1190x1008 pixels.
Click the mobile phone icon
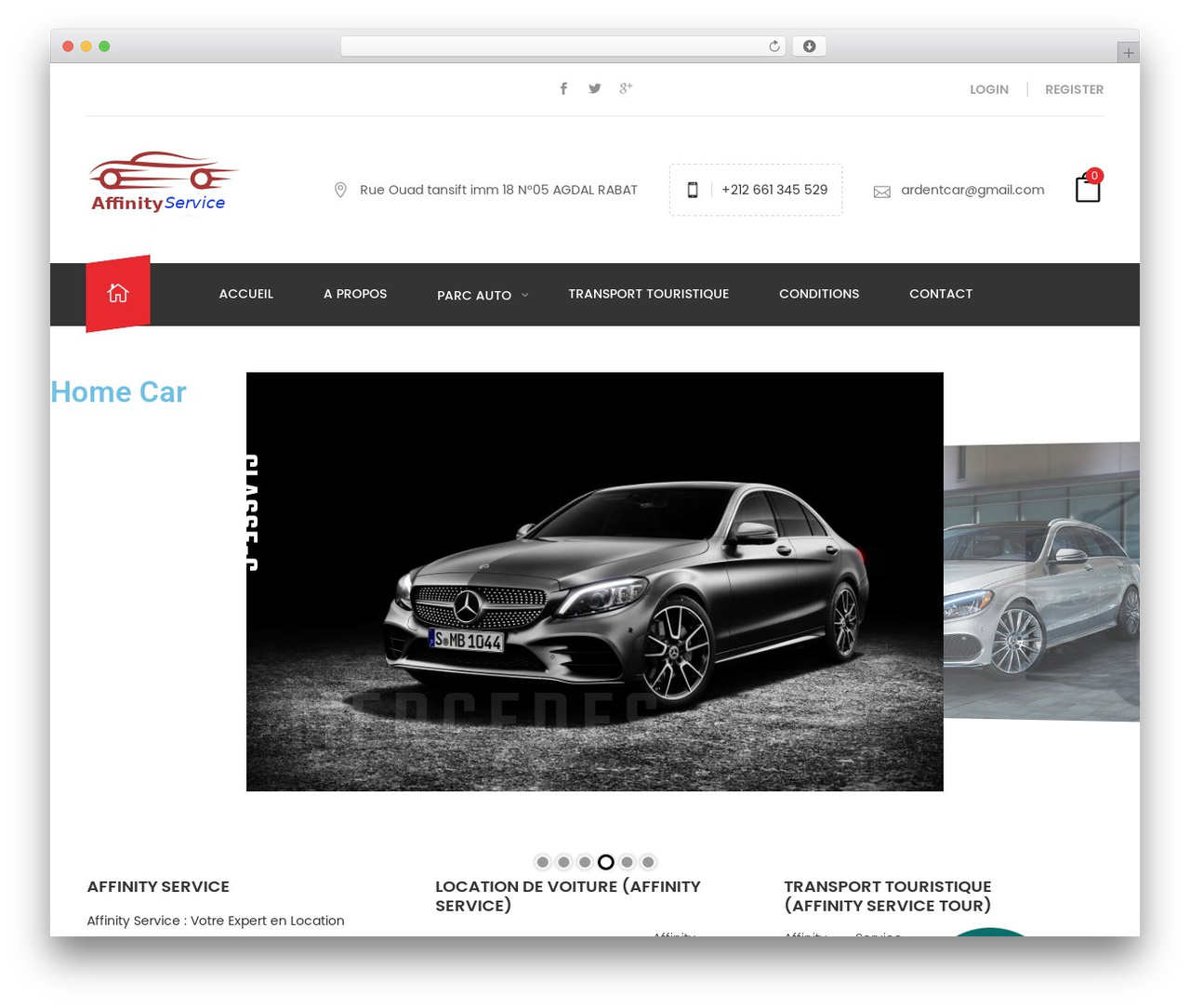point(693,190)
